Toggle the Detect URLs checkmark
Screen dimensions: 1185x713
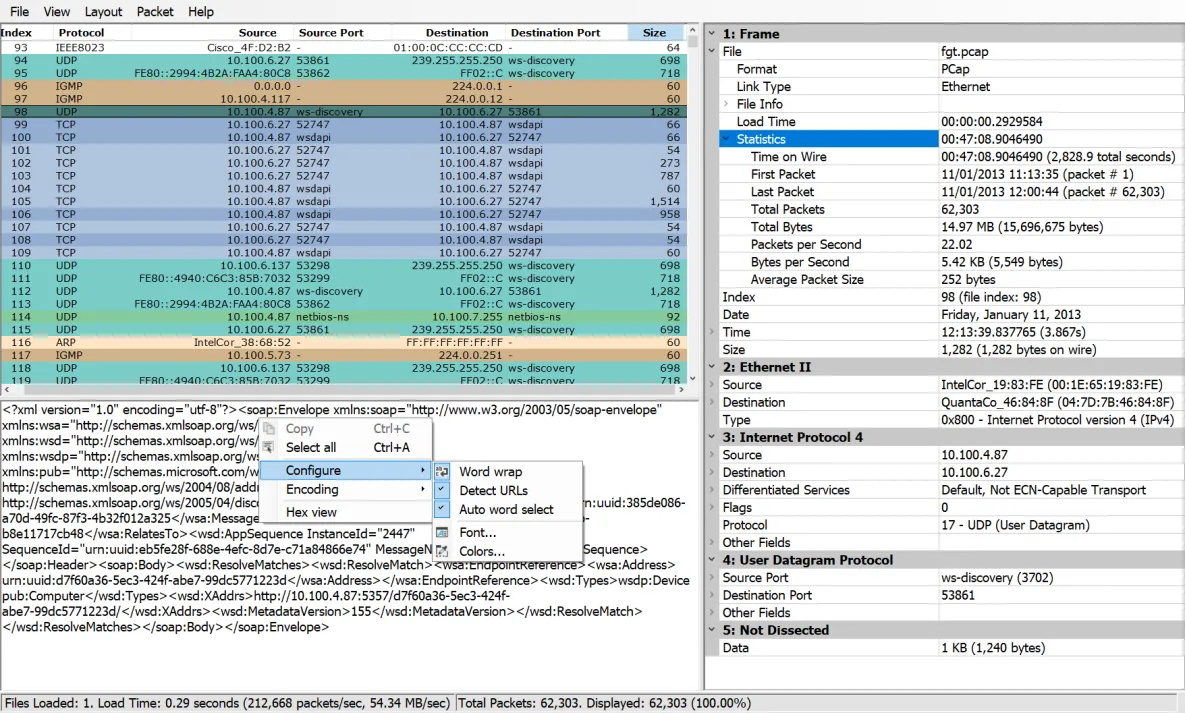coord(442,490)
